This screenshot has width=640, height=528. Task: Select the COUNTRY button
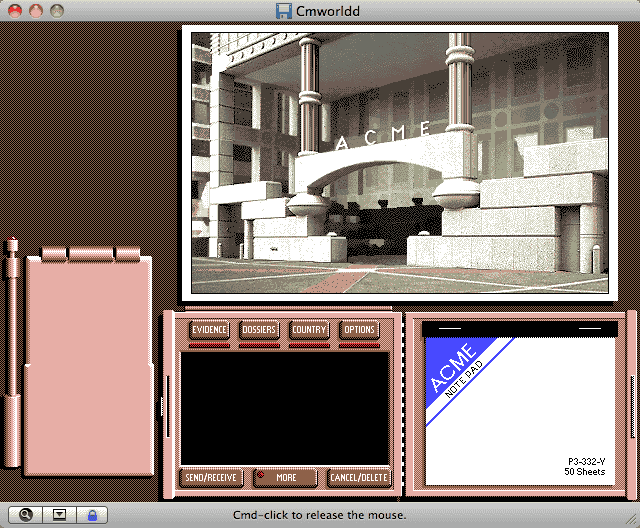click(x=309, y=330)
